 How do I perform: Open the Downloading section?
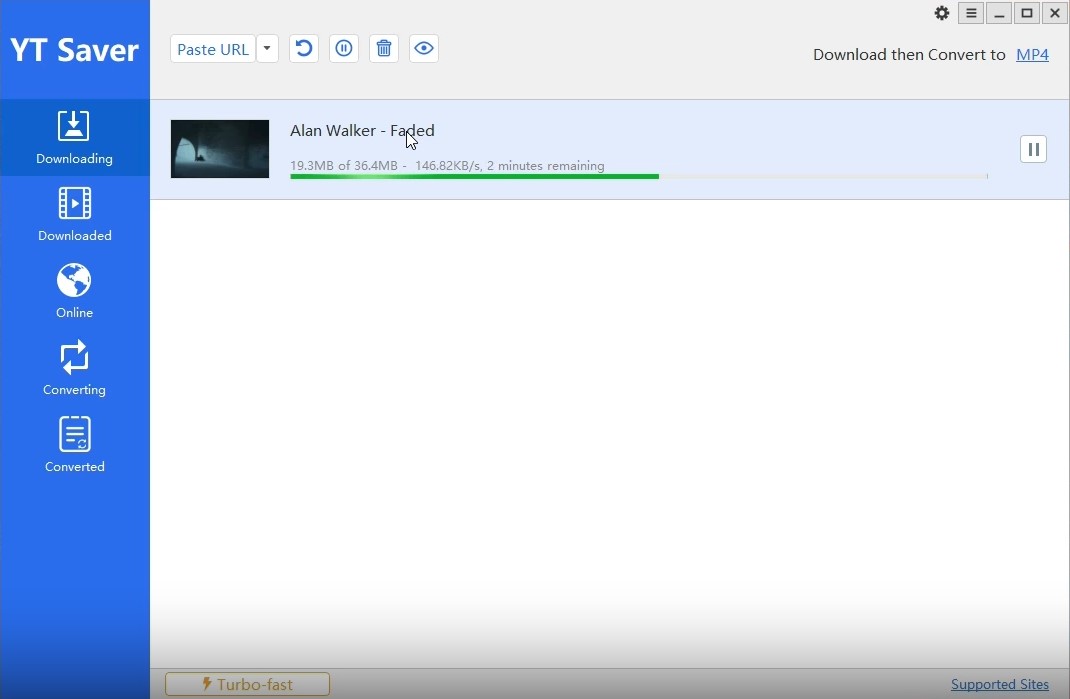[x=74, y=137]
